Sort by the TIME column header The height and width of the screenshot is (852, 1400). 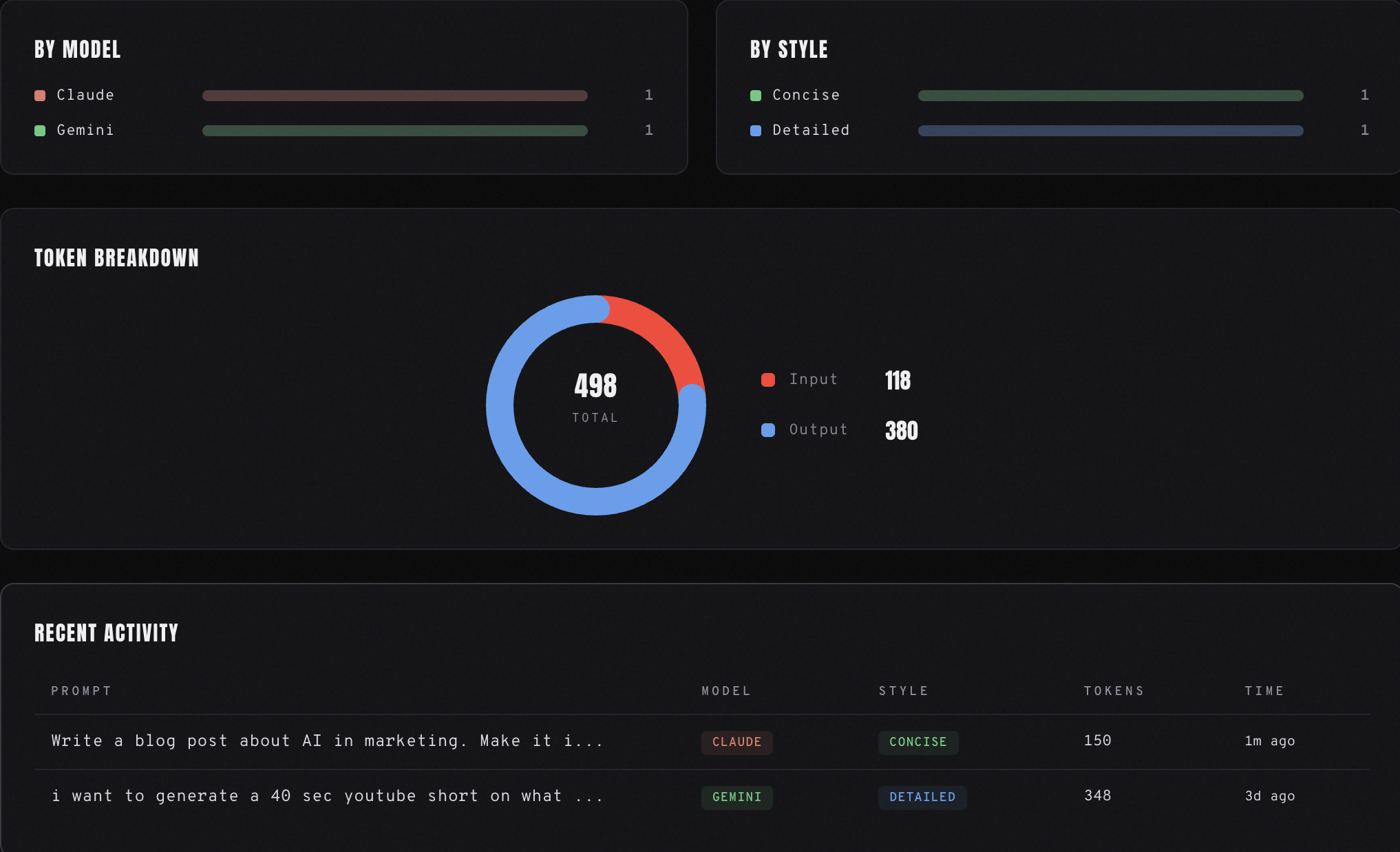pyautogui.click(x=1264, y=691)
